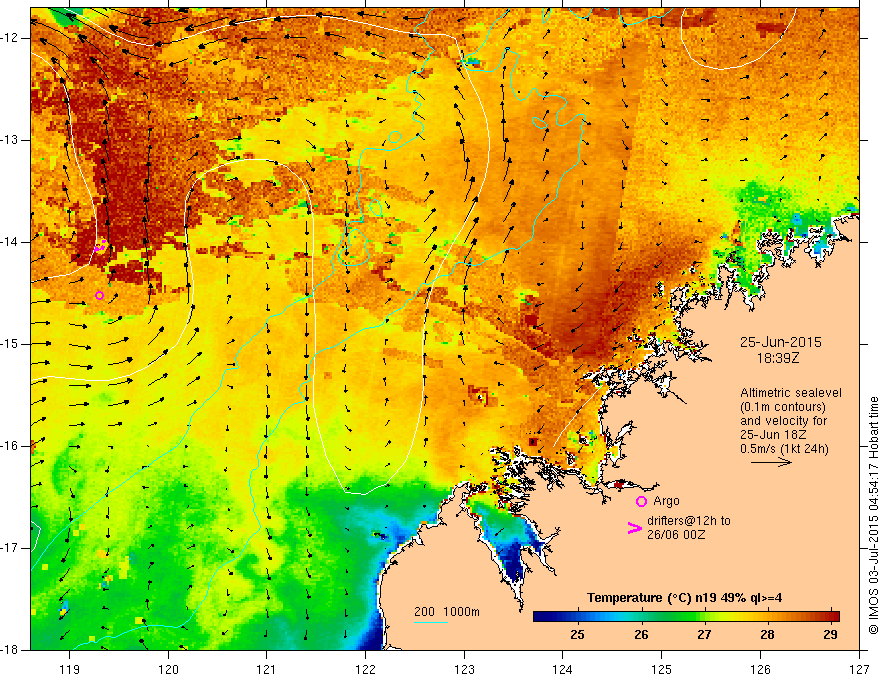Viewport: 880px width, 680px height.
Task: Click the longitude axis label '125'
Action: coord(662,669)
